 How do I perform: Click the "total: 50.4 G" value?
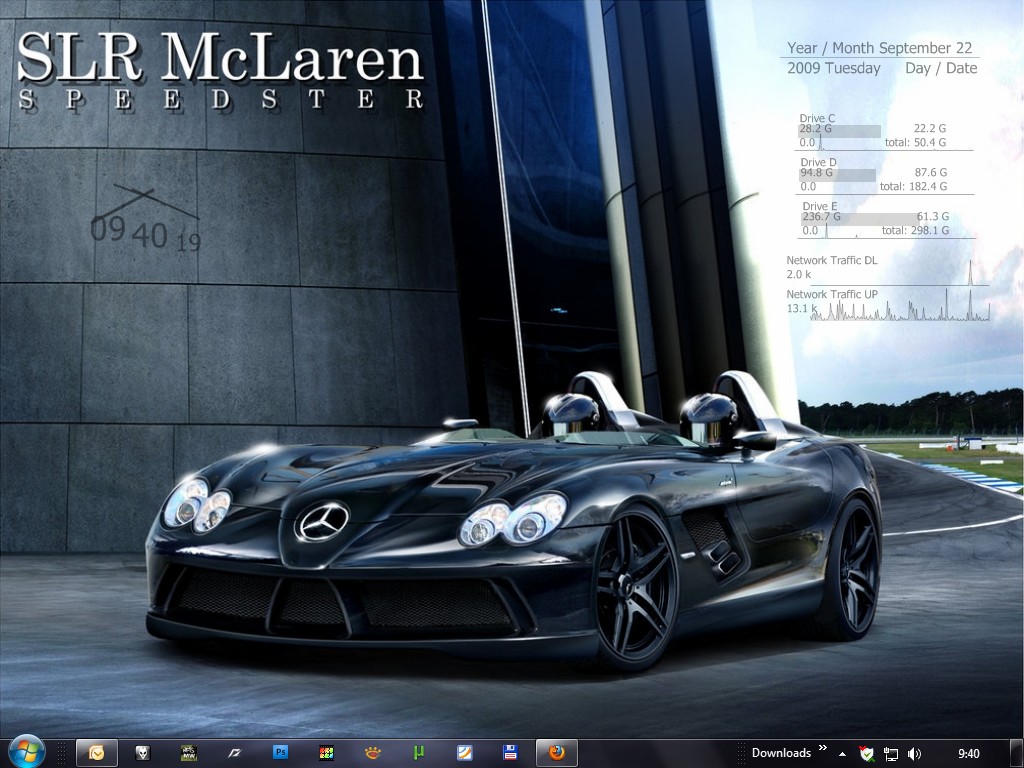point(915,142)
